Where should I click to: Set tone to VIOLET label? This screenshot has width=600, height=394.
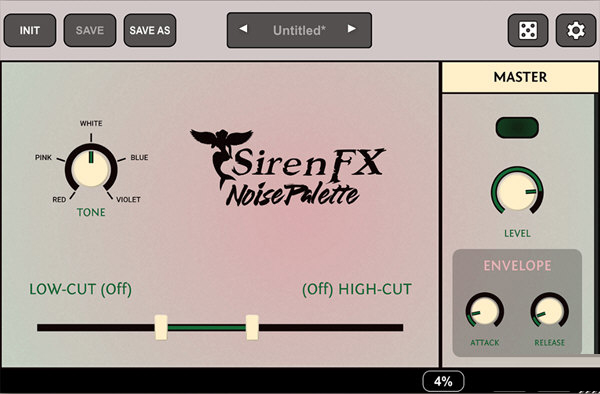[x=128, y=200]
